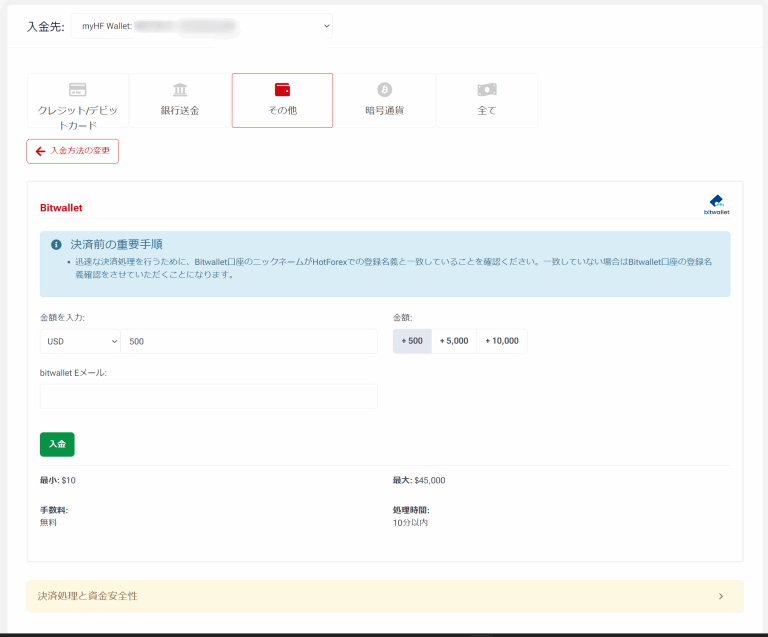Click the cash money icon for 全て

tap(487, 89)
